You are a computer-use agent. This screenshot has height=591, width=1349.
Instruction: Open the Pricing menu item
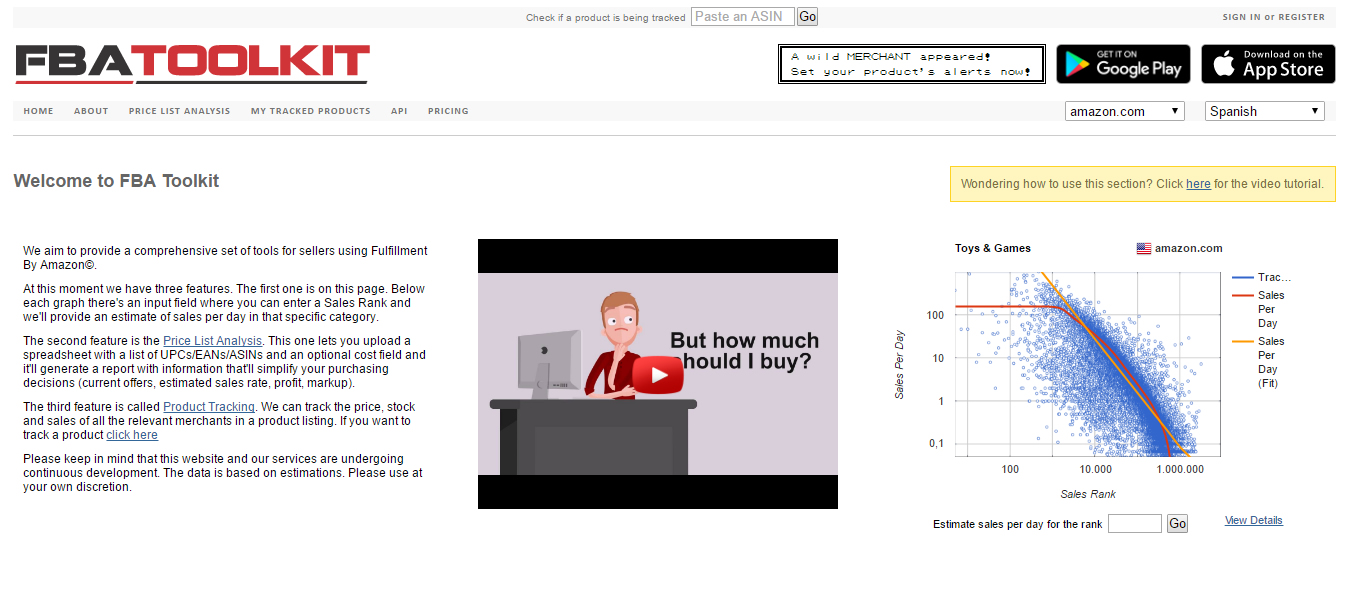coord(448,111)
